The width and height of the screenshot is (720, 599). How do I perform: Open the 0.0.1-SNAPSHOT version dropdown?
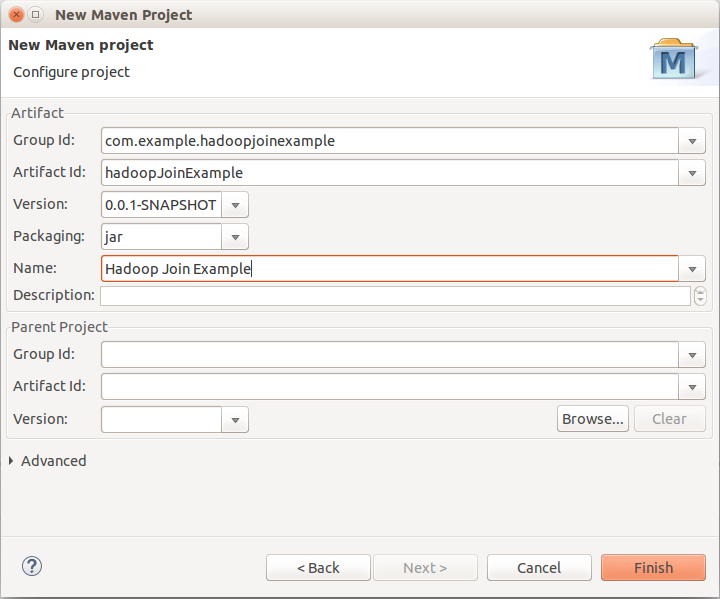point(235,205)
